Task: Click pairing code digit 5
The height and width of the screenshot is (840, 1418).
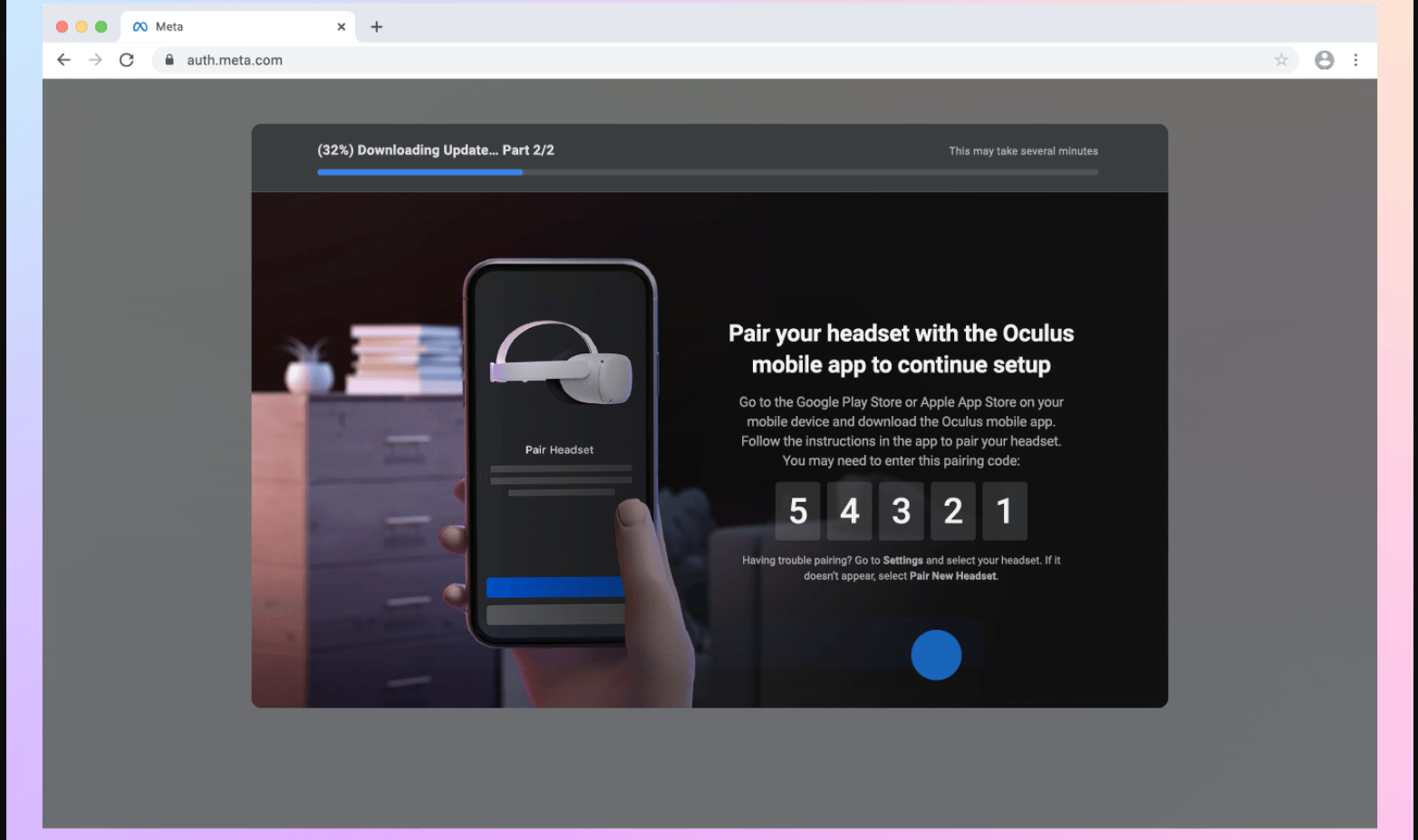Action: [798, 511]
